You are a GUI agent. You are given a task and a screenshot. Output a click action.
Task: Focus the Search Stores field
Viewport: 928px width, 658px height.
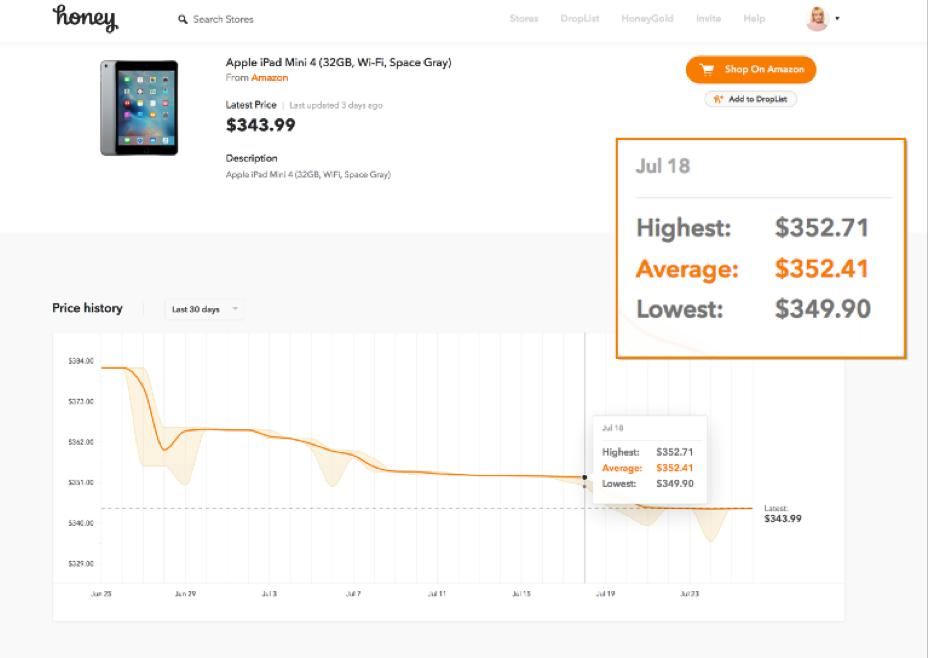click(223, 20)
